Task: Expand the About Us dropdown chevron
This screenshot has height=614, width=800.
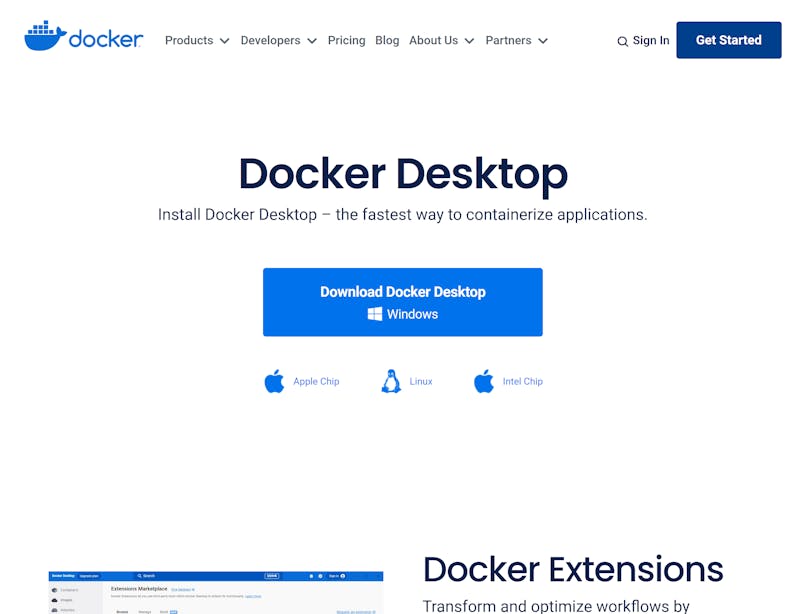Action: [x=469, y=41]
